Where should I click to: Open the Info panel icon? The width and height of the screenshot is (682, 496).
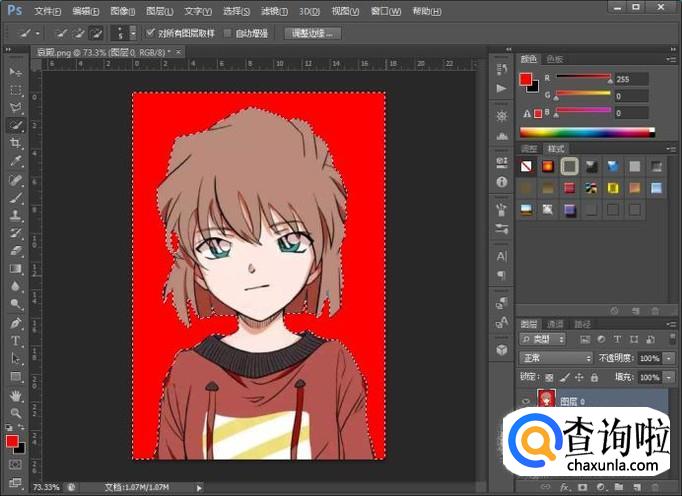click(x=501, y=182)
